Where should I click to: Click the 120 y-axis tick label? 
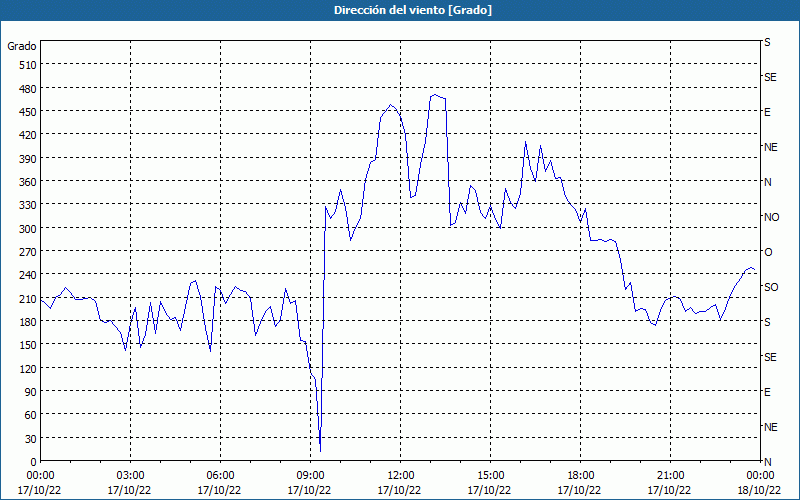click(x=28, y=369)
